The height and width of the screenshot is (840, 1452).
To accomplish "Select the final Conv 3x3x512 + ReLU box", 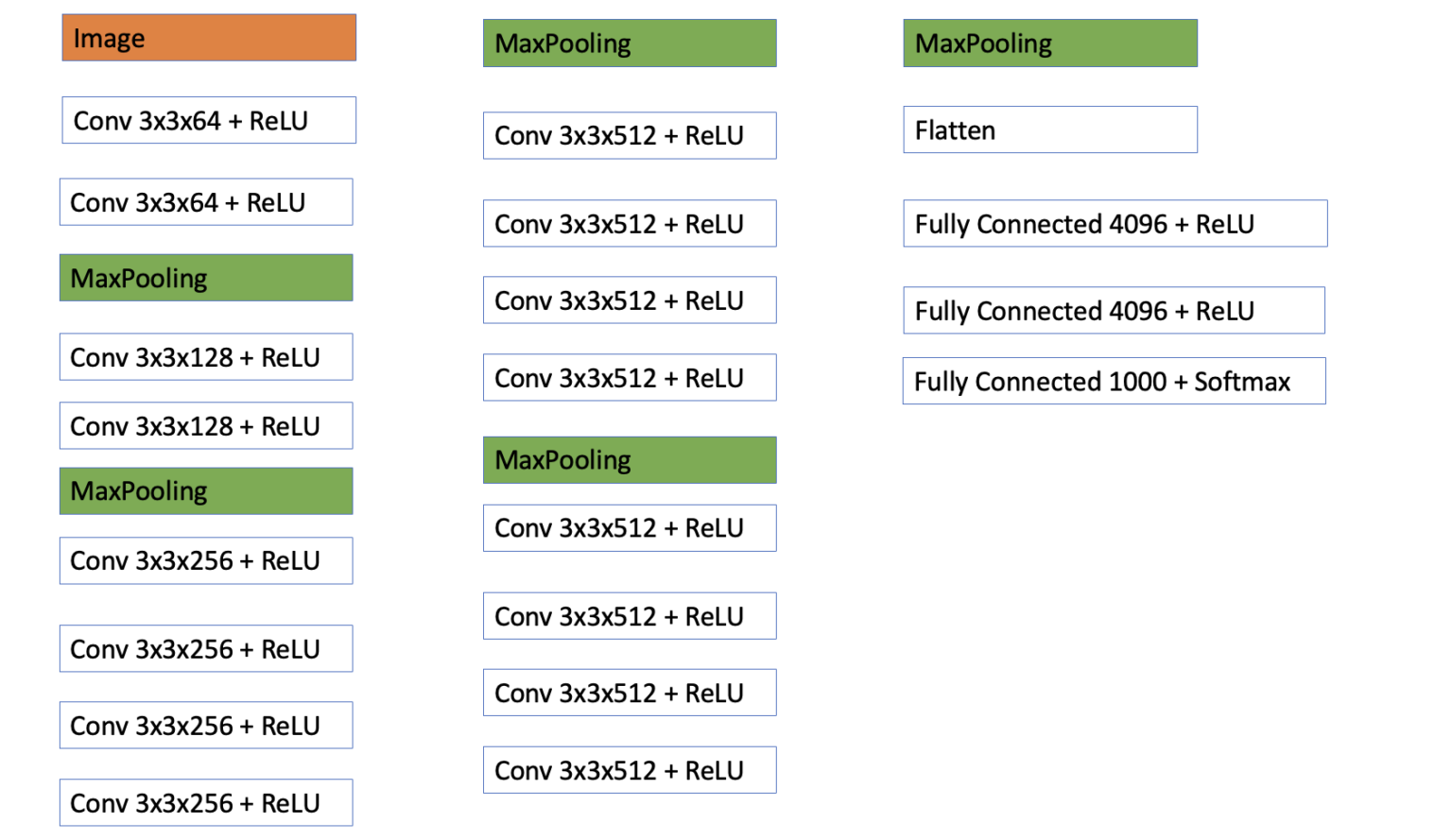I will 630,770.
